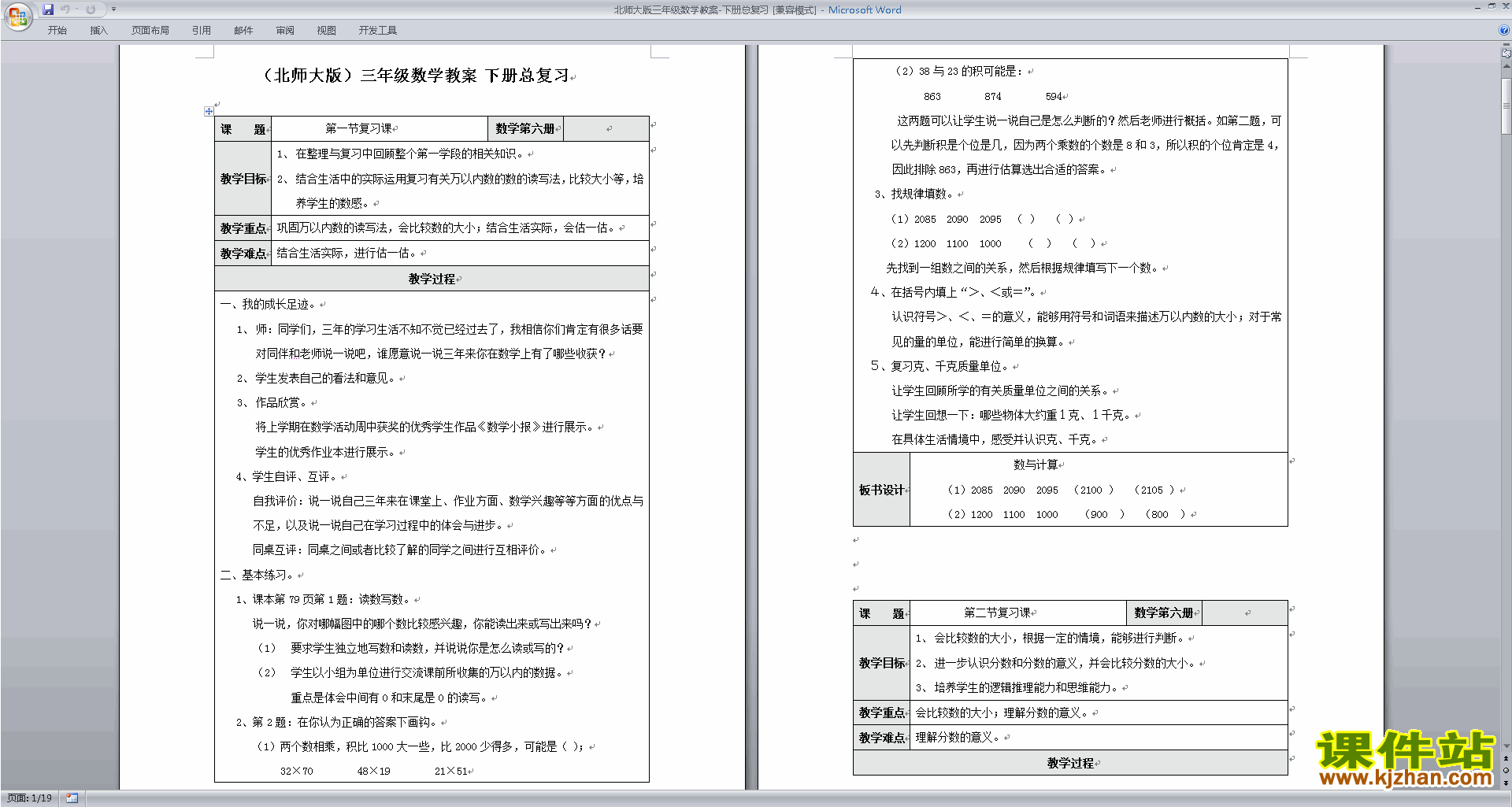The width and height of the screenshot is (1512, 807).
Task: Click the Save icon in quick access toolbar
Action: click(x=48, y=9)
